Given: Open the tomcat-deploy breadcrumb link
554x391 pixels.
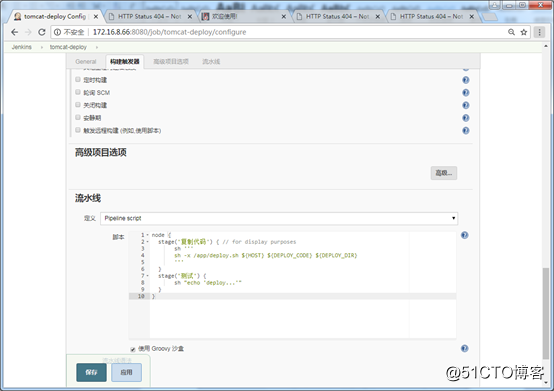Looking at the screenshot, I should [68, 47].
